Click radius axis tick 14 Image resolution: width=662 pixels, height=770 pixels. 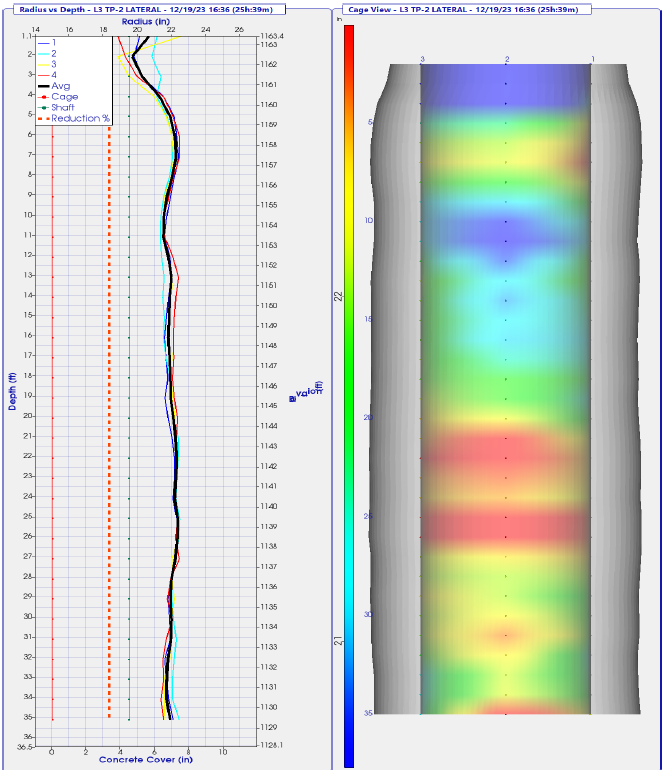click(35, 29)
